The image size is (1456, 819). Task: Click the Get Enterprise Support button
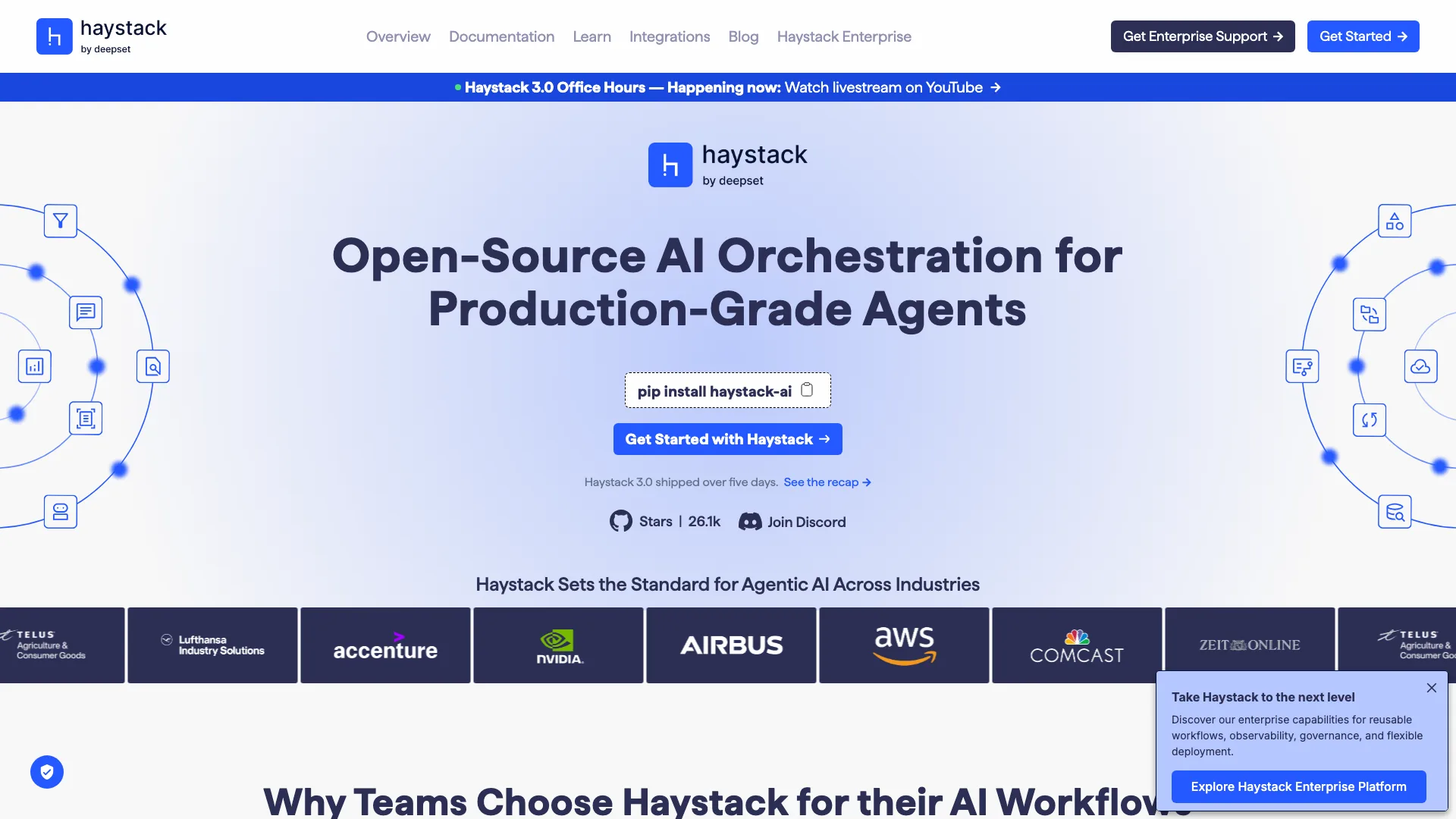click(x=1203, y=36)
